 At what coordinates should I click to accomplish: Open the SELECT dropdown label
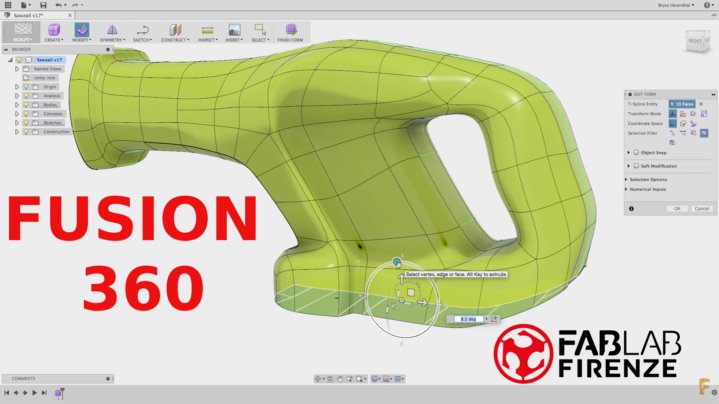click(x=260, y=40)
